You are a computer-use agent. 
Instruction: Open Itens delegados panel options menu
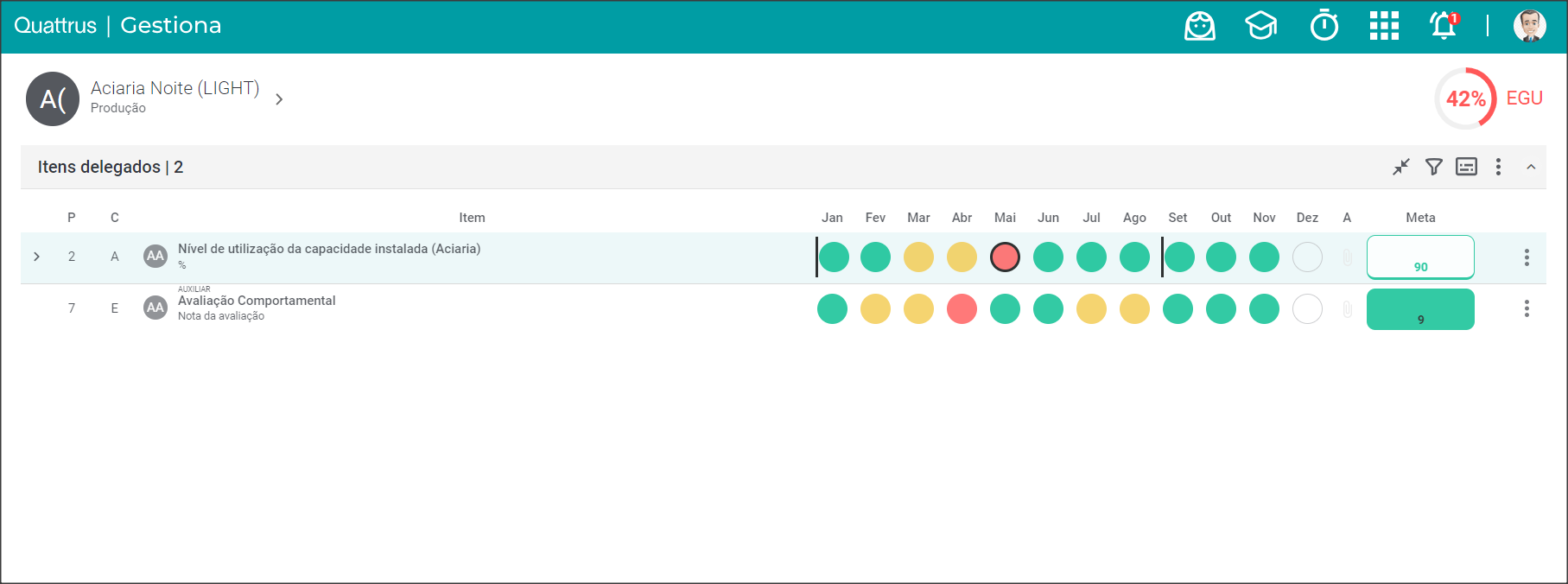point(1498,167)
